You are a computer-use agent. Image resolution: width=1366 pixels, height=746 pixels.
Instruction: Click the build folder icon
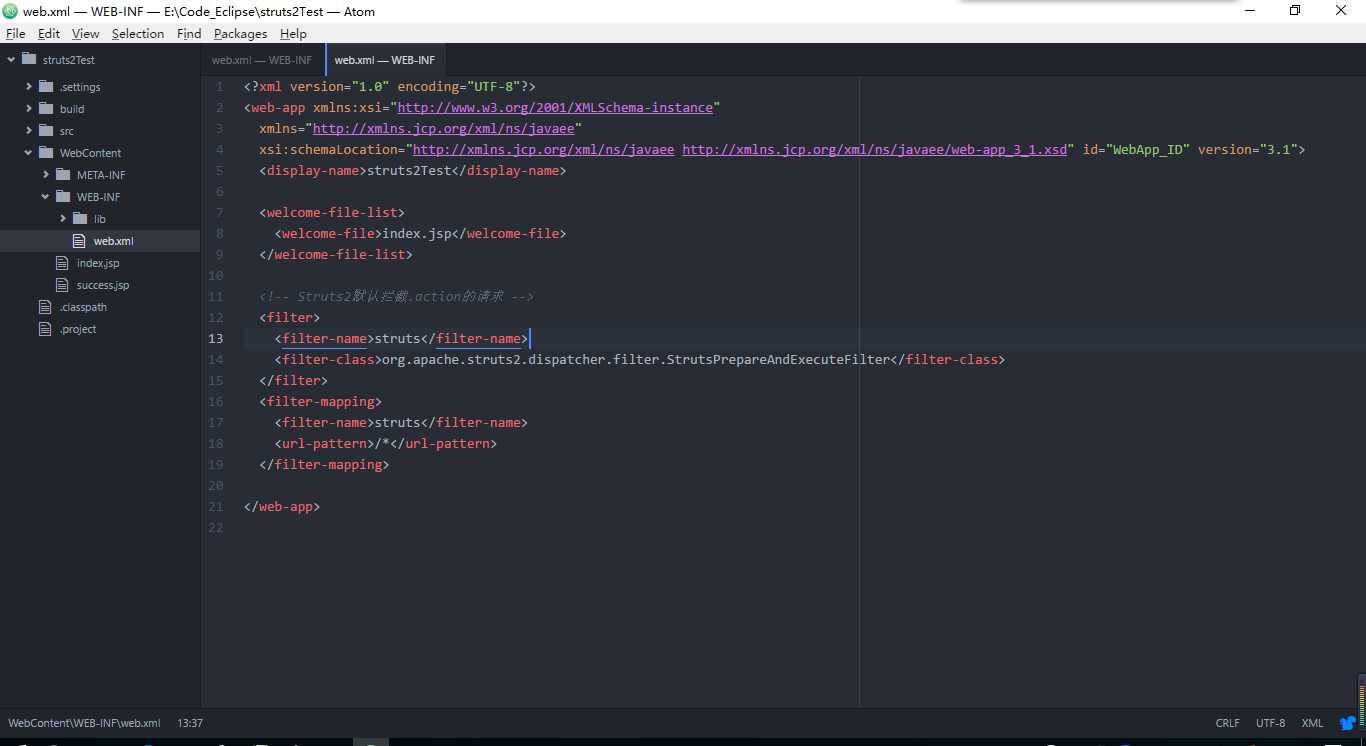pyautogui.click(x=46, y=108)
